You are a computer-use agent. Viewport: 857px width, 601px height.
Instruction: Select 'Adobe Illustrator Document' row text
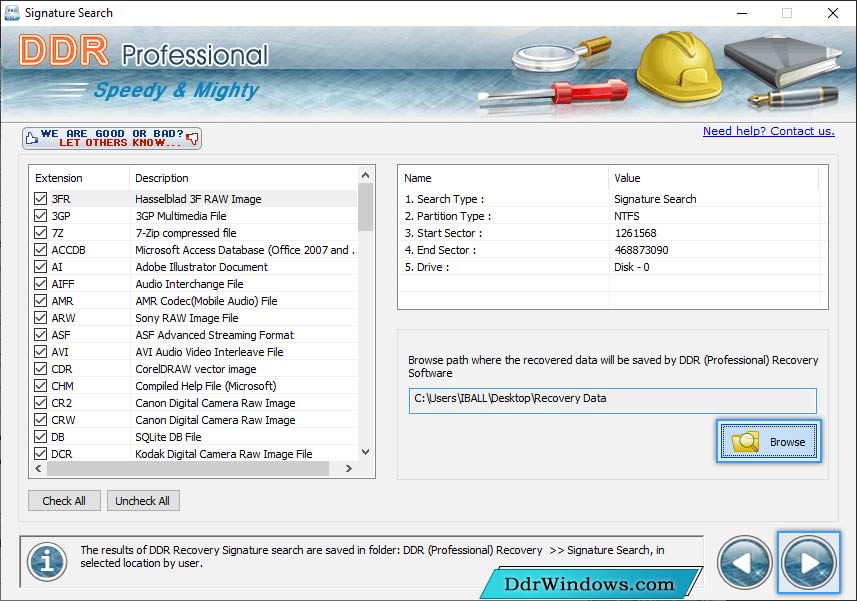click(201, 267)
